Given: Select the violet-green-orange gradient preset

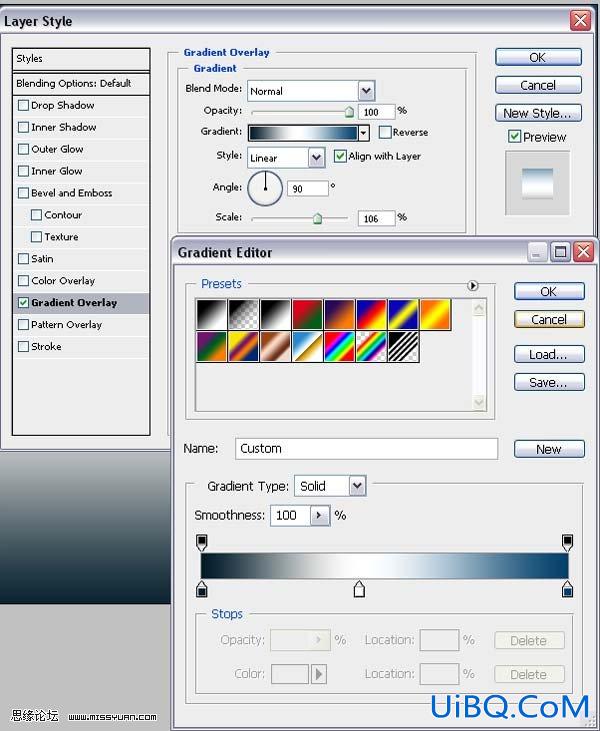Looking at the screenshot, I should coord(212,346).
